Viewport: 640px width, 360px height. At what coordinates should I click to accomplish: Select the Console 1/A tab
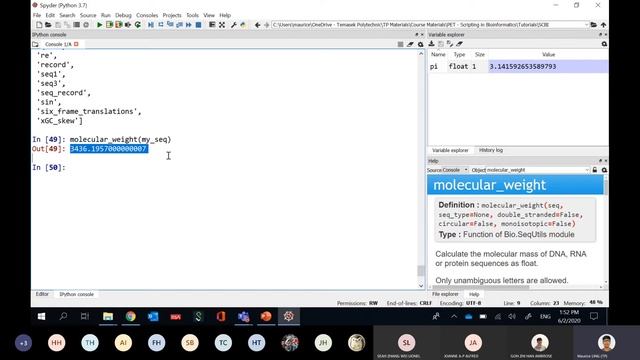click(x=58, y=44)
